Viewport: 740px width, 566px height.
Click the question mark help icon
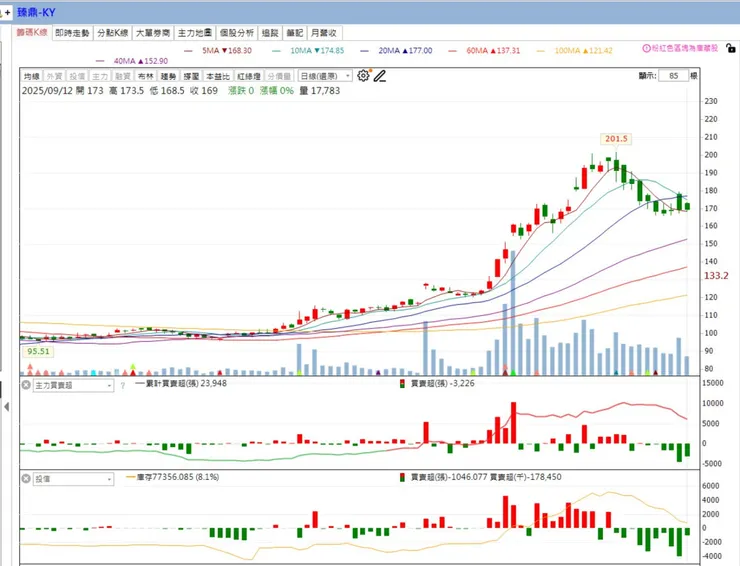point(123,386)
